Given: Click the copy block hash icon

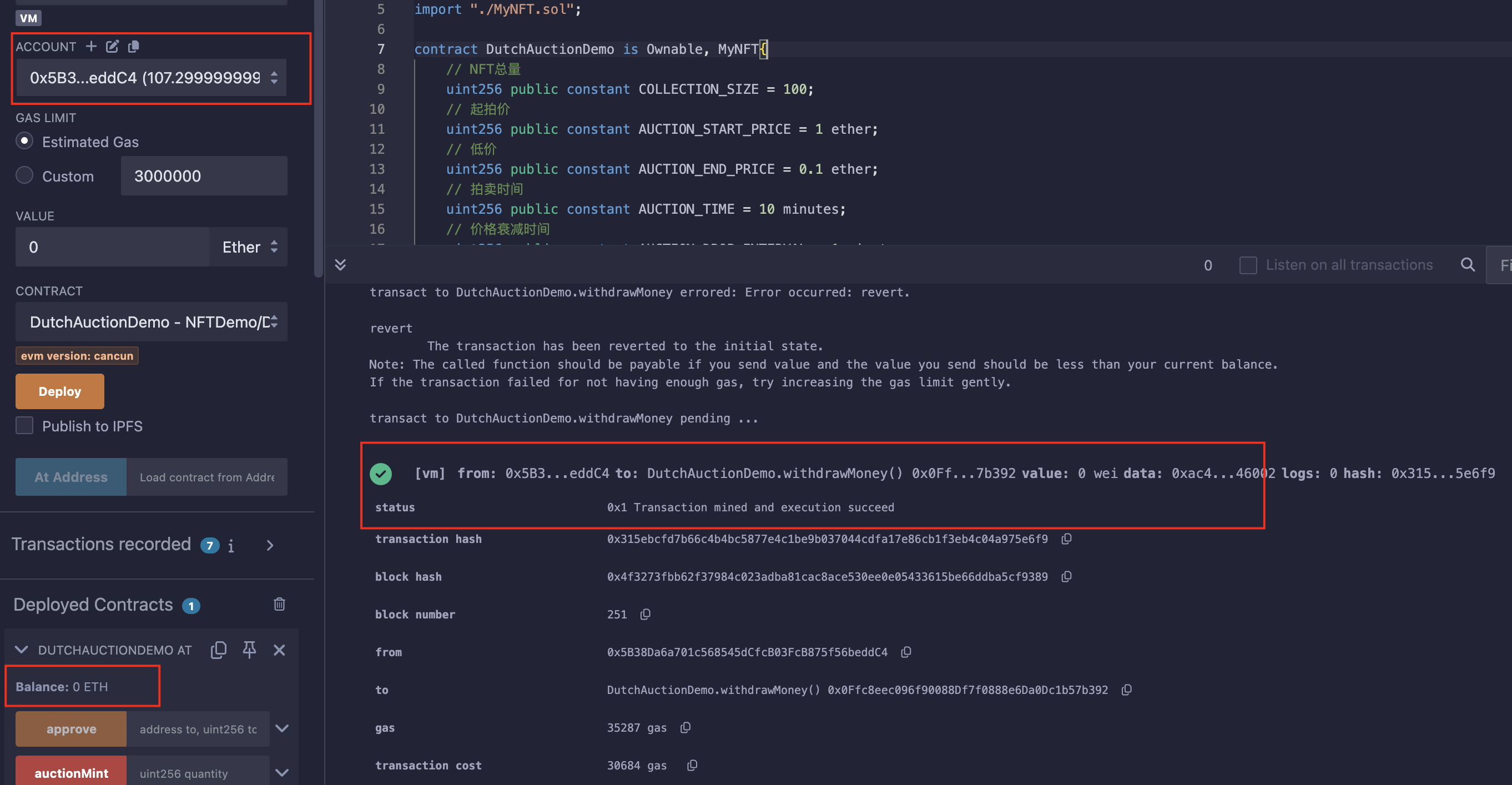Looking at the screenshot, I should click(x=1064, y=576).
